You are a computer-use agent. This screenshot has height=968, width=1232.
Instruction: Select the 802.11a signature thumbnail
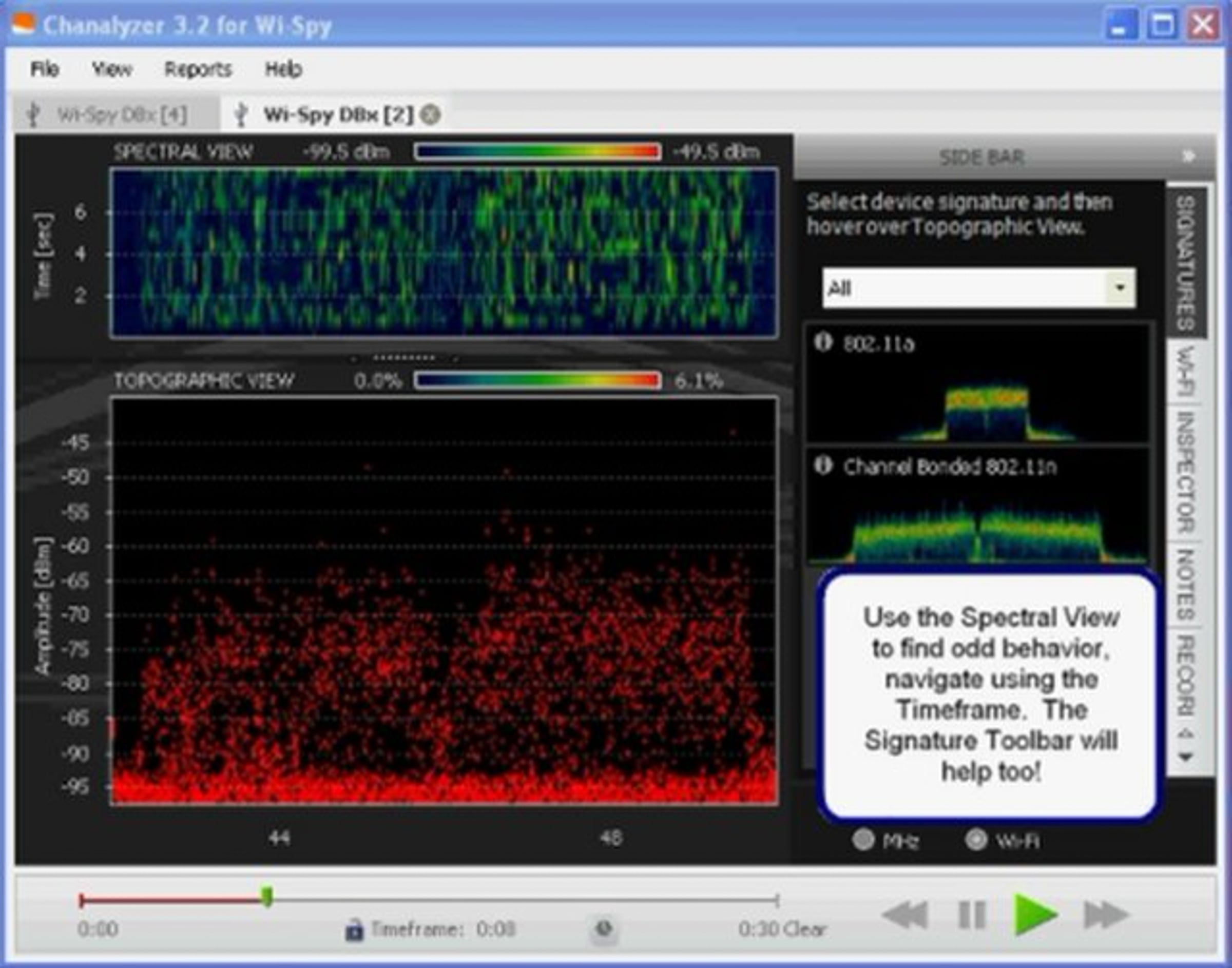click(x=977, y=384)
